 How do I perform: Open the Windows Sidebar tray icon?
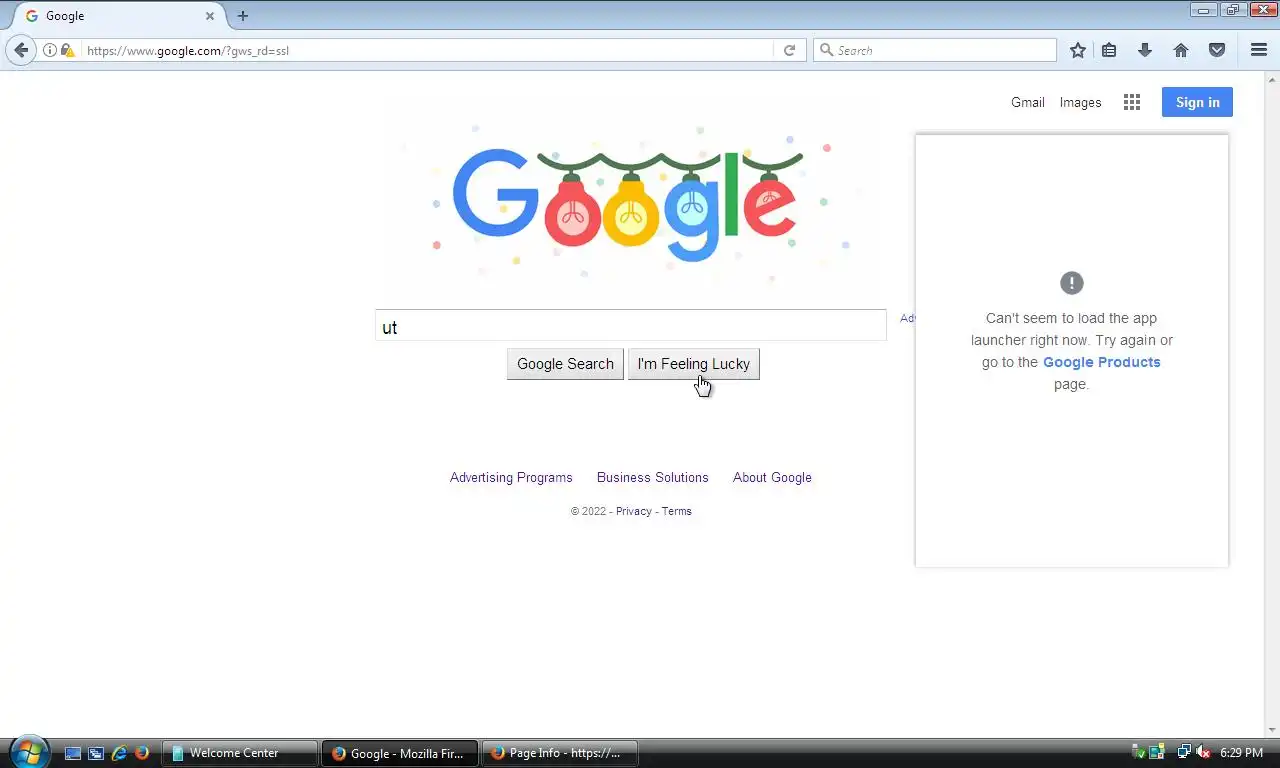coord(1157,752)
